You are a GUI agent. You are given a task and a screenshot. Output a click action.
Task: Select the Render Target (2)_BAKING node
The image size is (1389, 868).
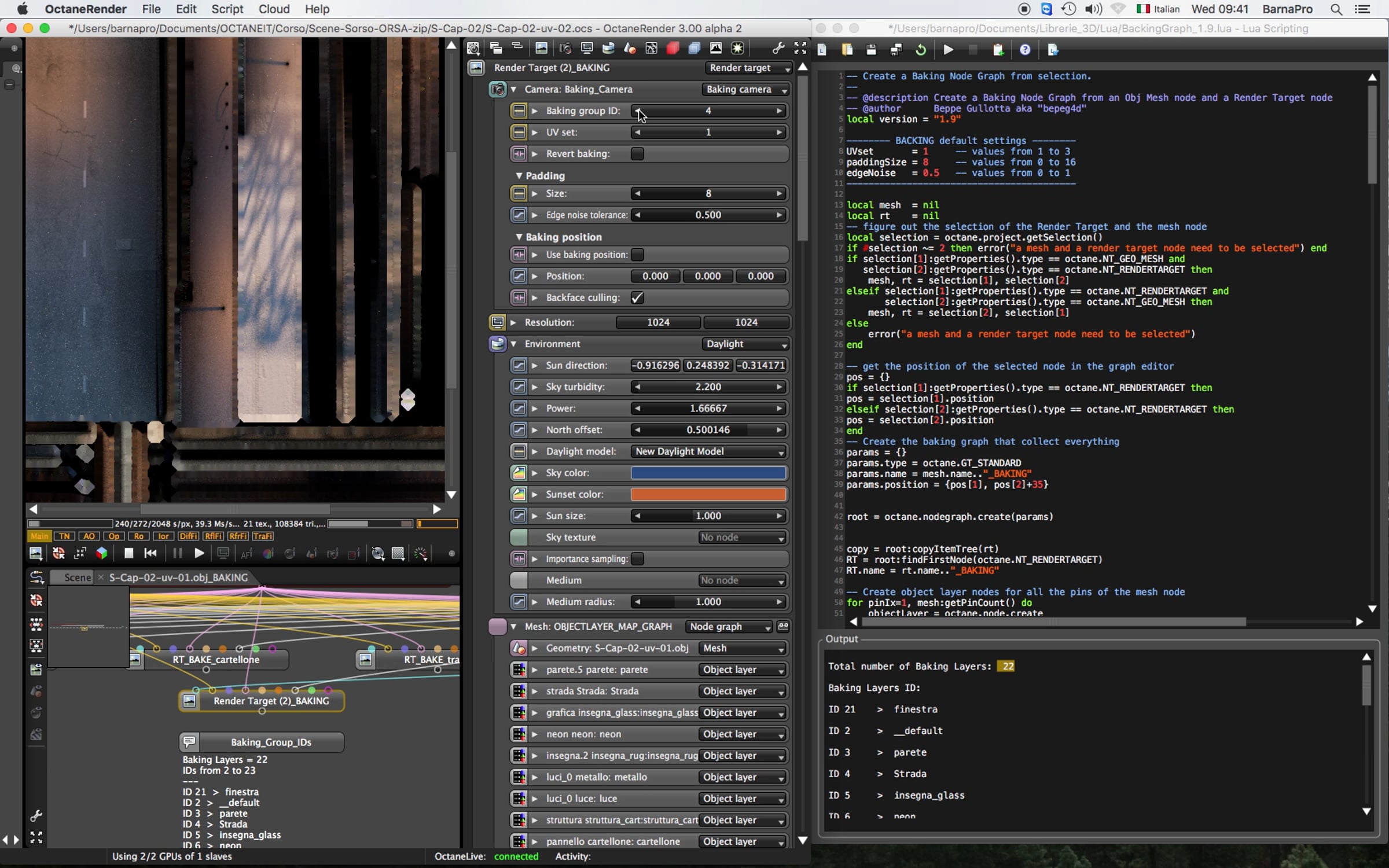[x=262, y=701]
